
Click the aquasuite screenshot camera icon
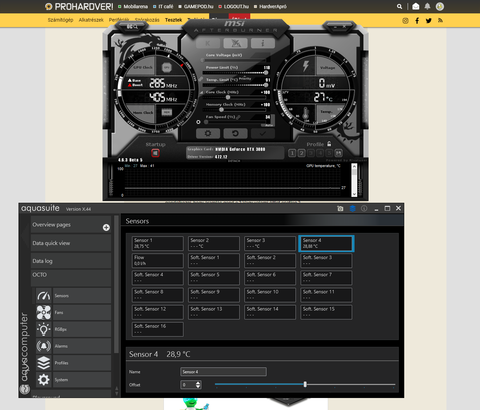(x=340, y=208)
